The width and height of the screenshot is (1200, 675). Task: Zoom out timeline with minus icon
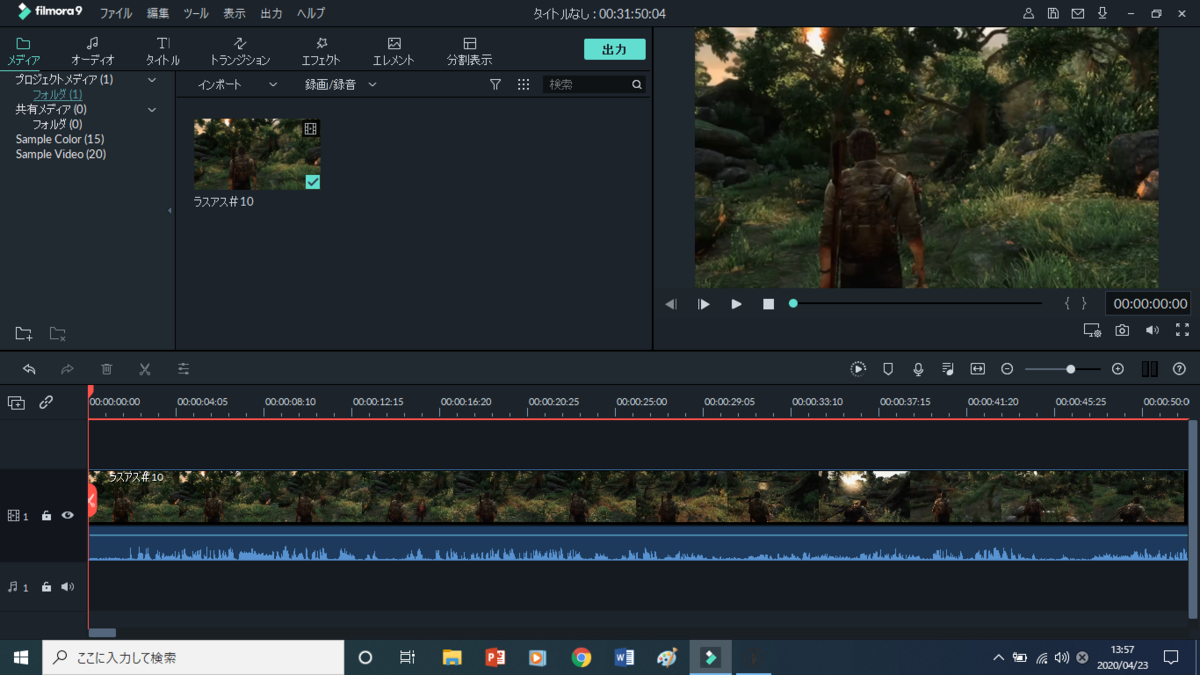pyautogui.click(x=1007, y=369)
